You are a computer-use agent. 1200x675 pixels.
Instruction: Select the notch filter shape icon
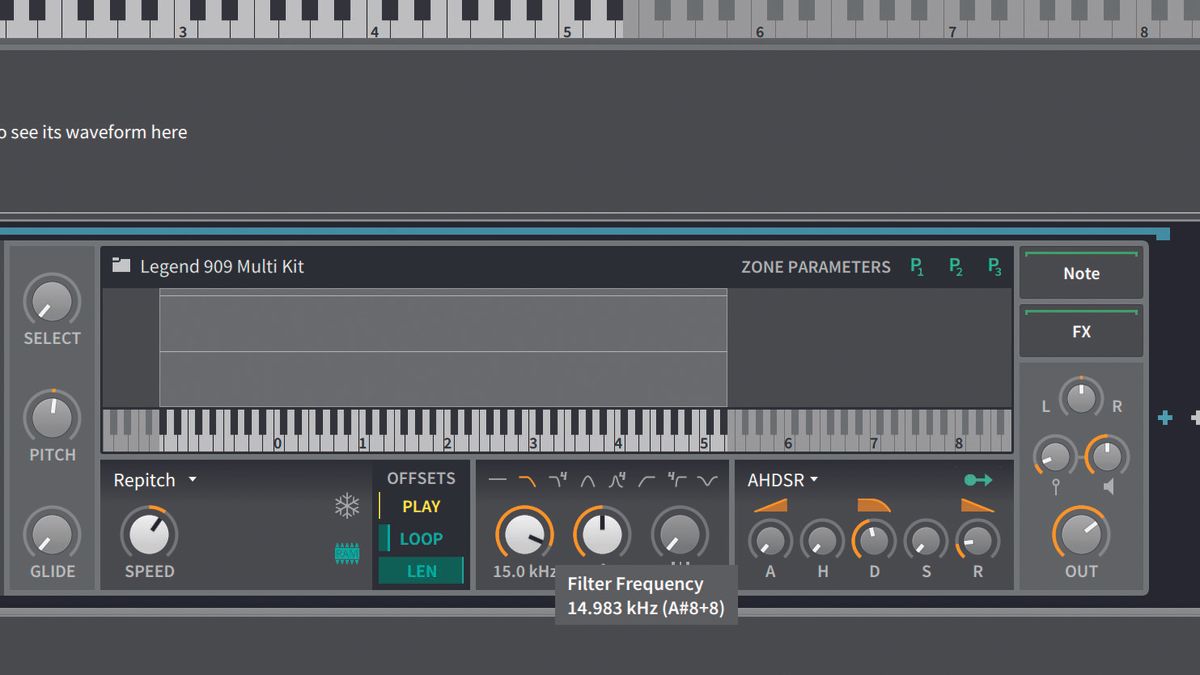pos(707,479)
